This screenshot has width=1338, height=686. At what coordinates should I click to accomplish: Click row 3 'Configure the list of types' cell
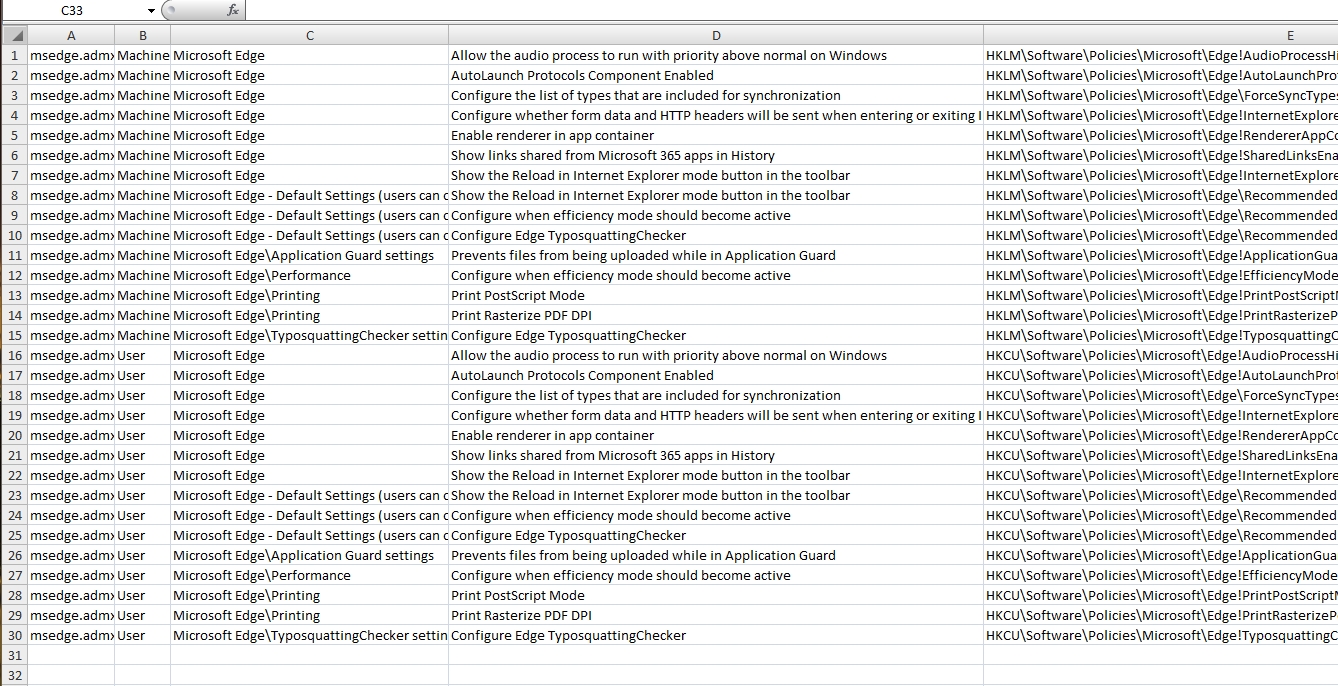click(x=716, y=95)
